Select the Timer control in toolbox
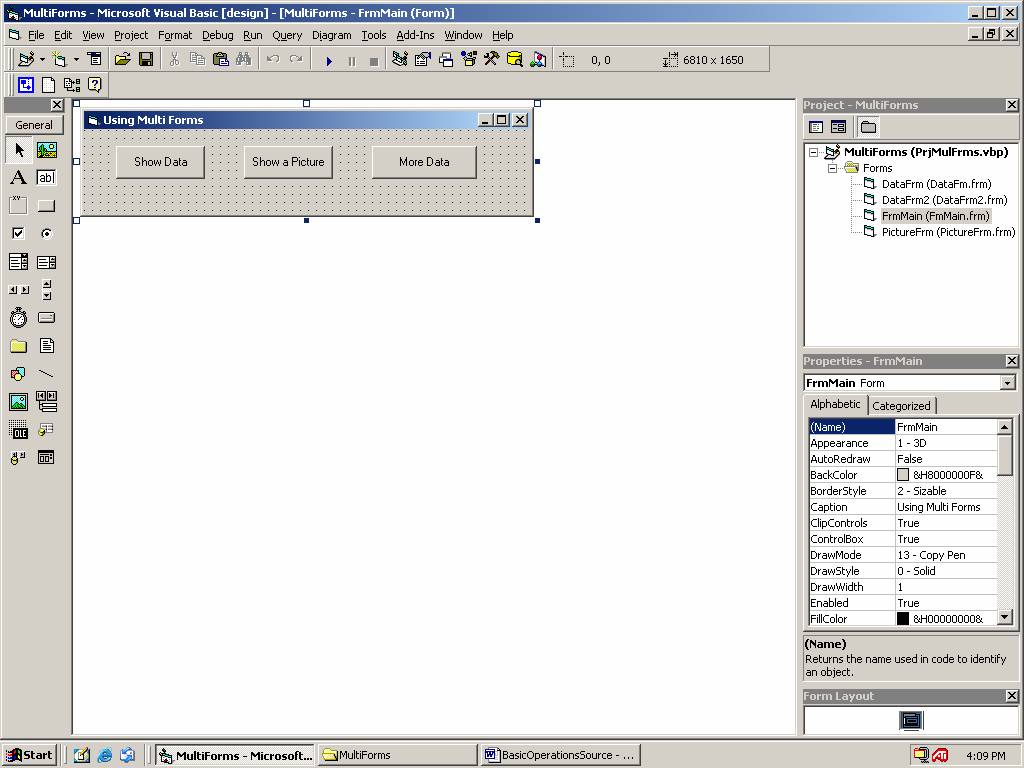Screen dimensions: 1024x768 click(18, 318)
